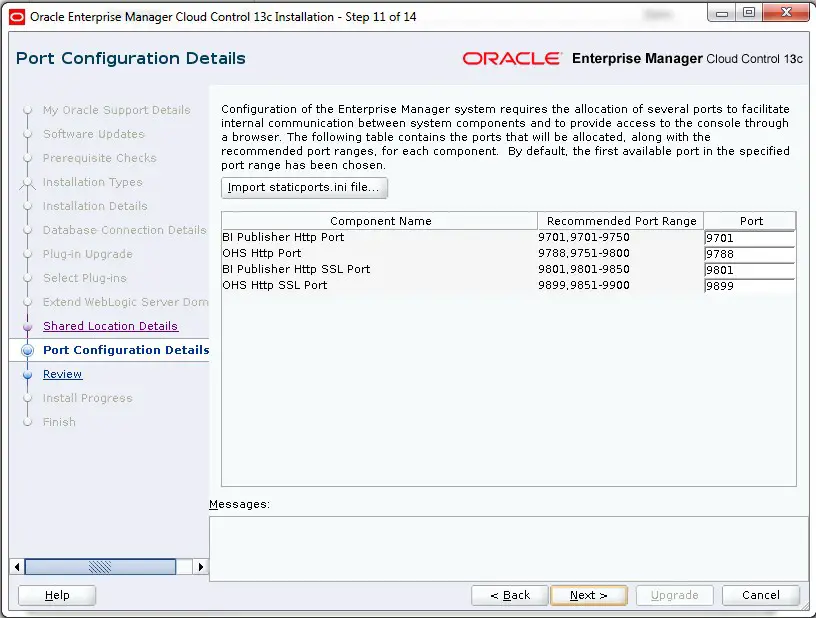Screen dimensions: 816x618
Task: Maximize the installer window
Action: tap(749, 12)
